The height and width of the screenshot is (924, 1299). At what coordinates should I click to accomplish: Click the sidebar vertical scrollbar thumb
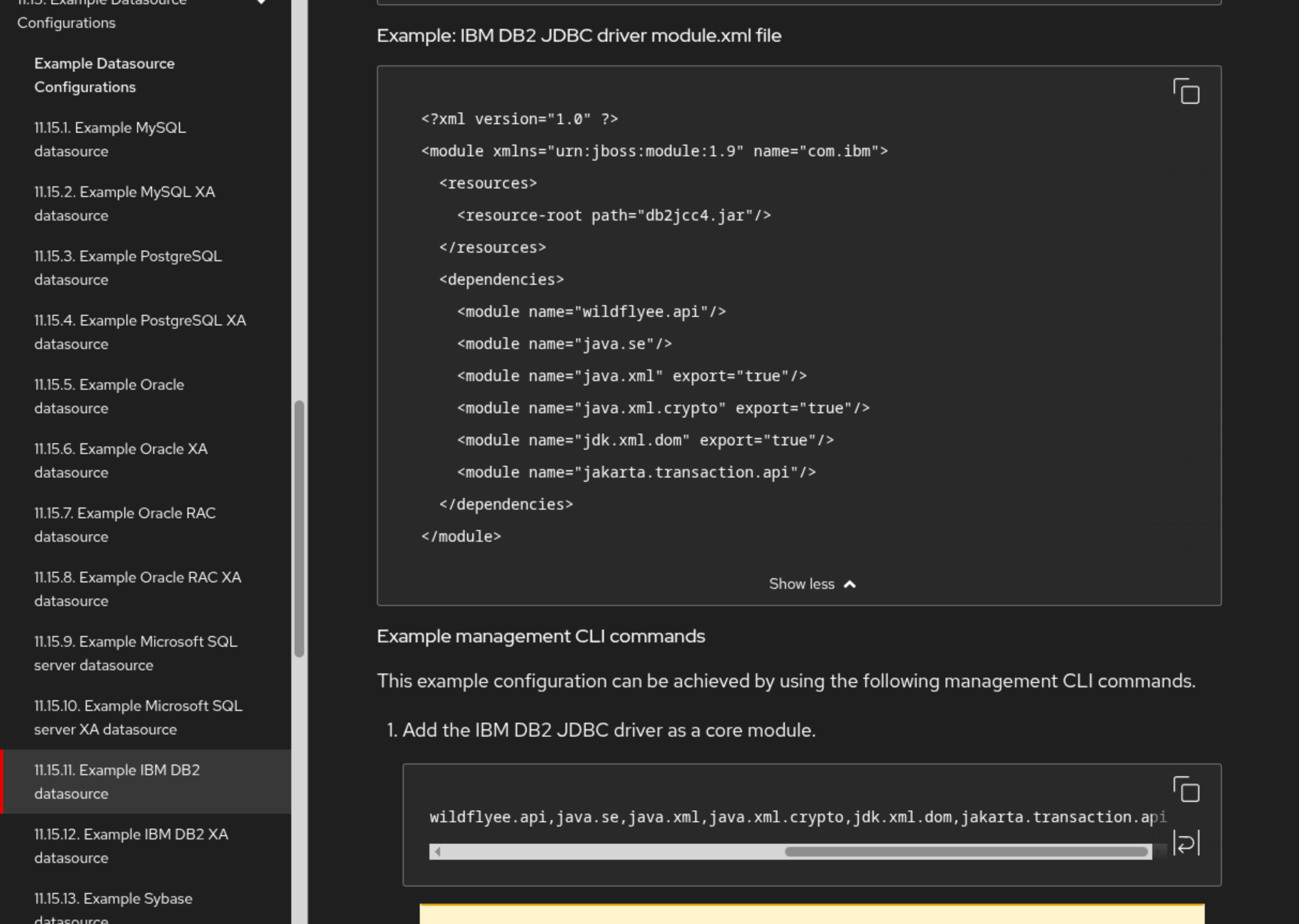[x=299, y=528]
